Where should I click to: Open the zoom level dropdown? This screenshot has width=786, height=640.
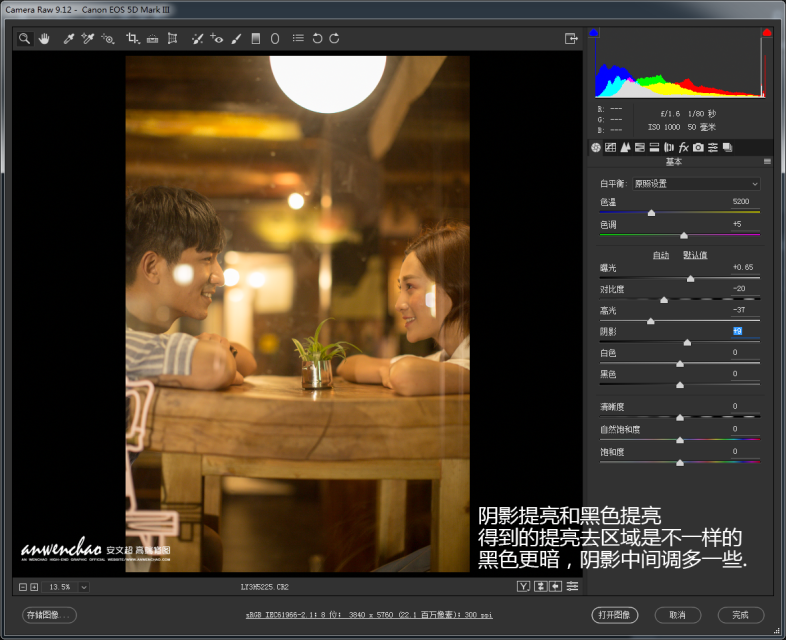pos(84,587)
